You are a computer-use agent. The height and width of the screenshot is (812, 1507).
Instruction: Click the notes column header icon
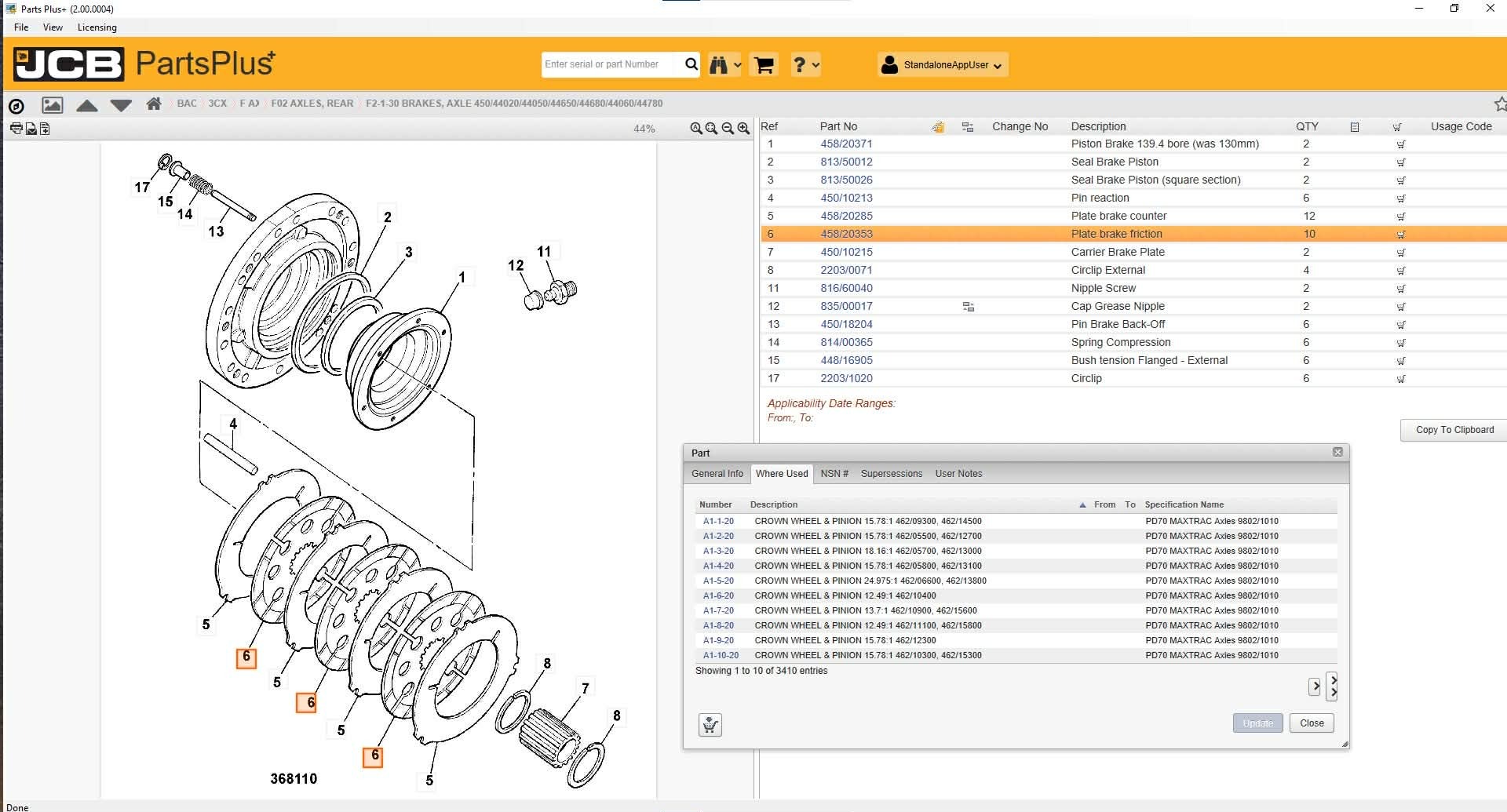pyautogui.click(x=1355, y=127)
